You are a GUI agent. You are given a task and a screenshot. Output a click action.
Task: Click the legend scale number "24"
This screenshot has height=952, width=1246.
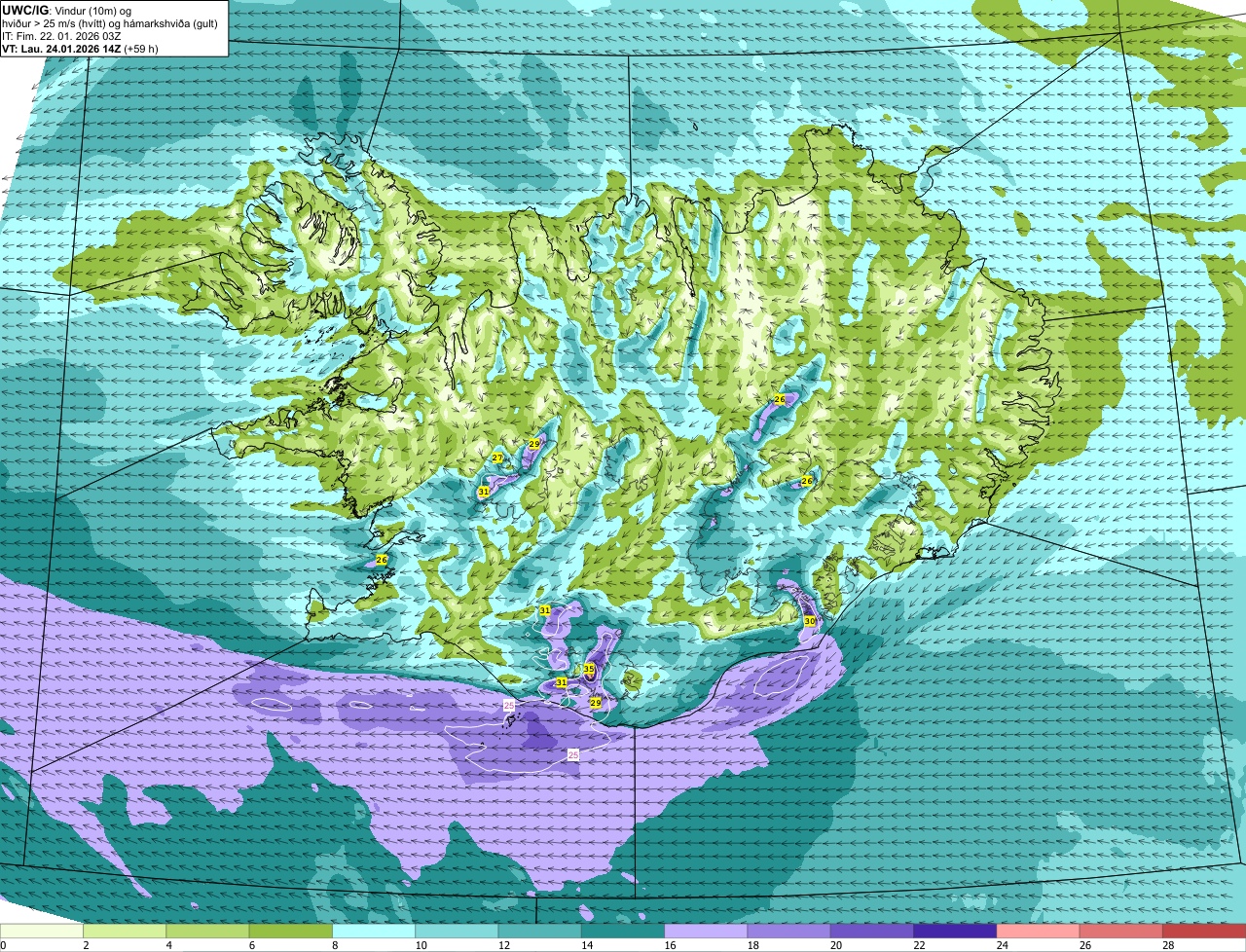tap(1001, 945)
